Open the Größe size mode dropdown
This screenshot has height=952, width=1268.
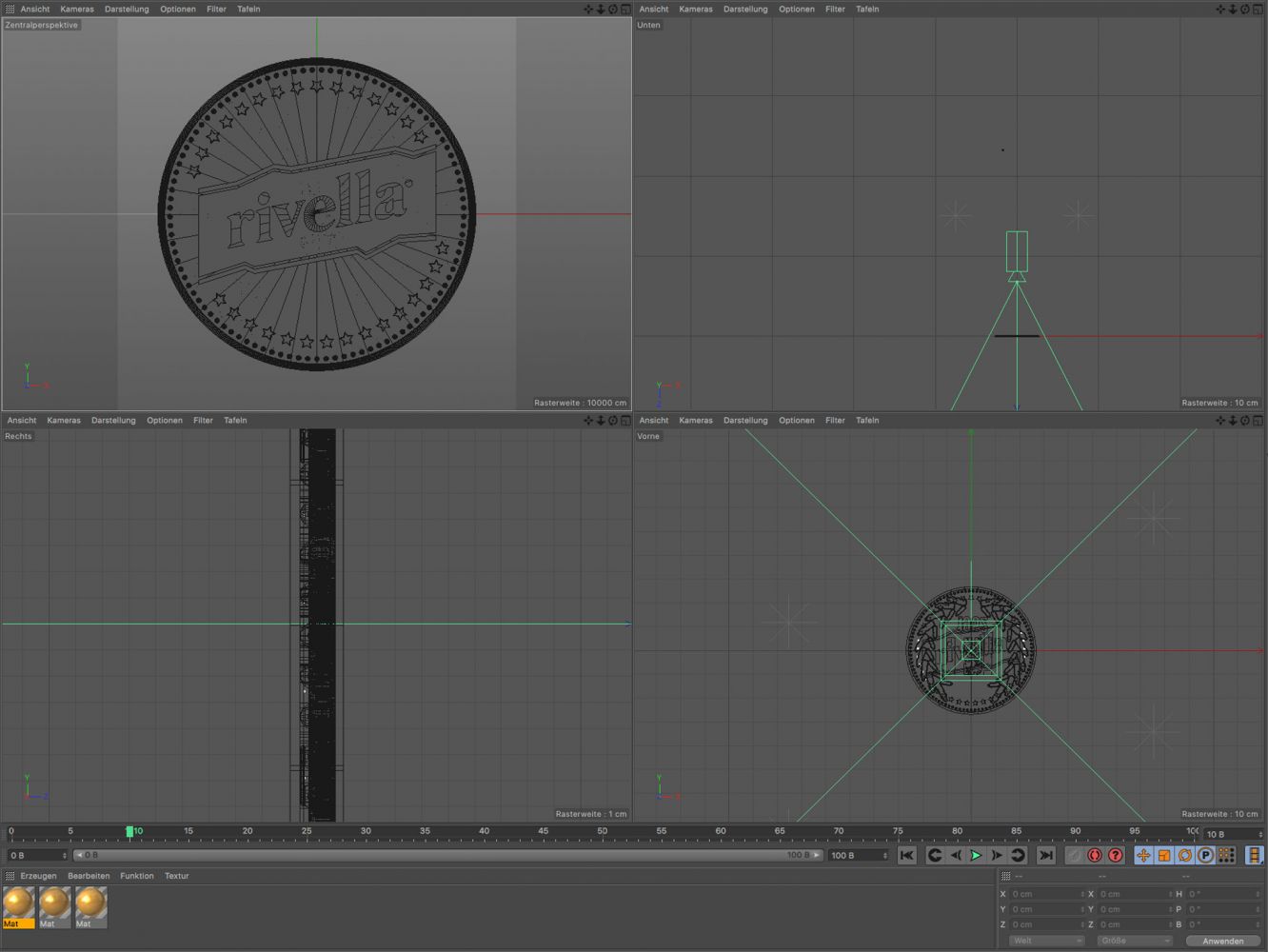coord(1134,941)
